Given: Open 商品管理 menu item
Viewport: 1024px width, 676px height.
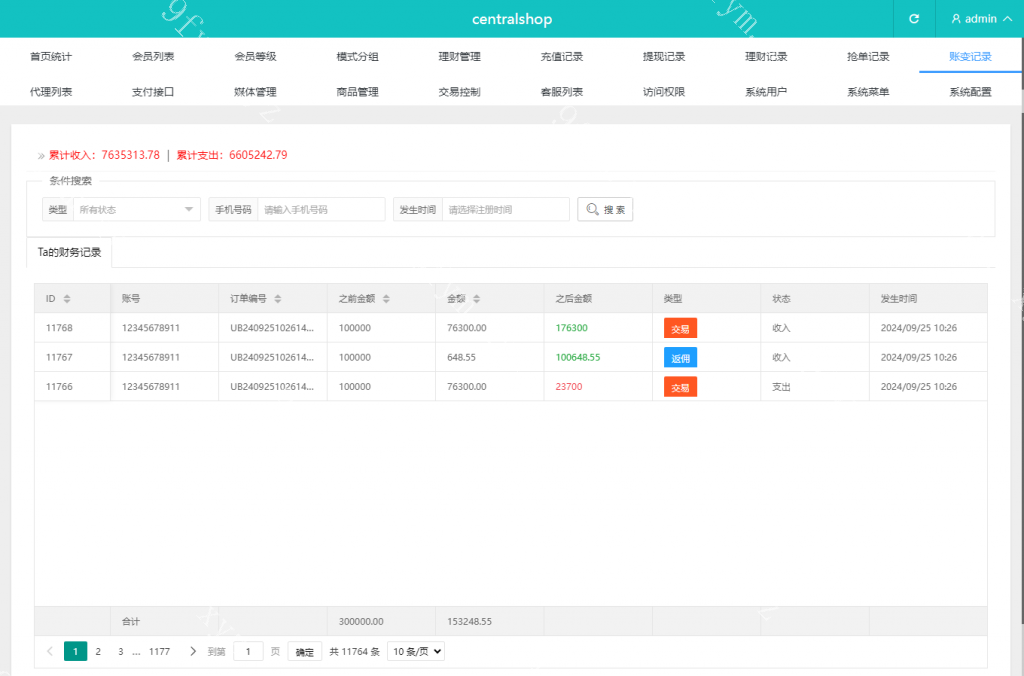Looking at the screenshot, I should [357, 91].
